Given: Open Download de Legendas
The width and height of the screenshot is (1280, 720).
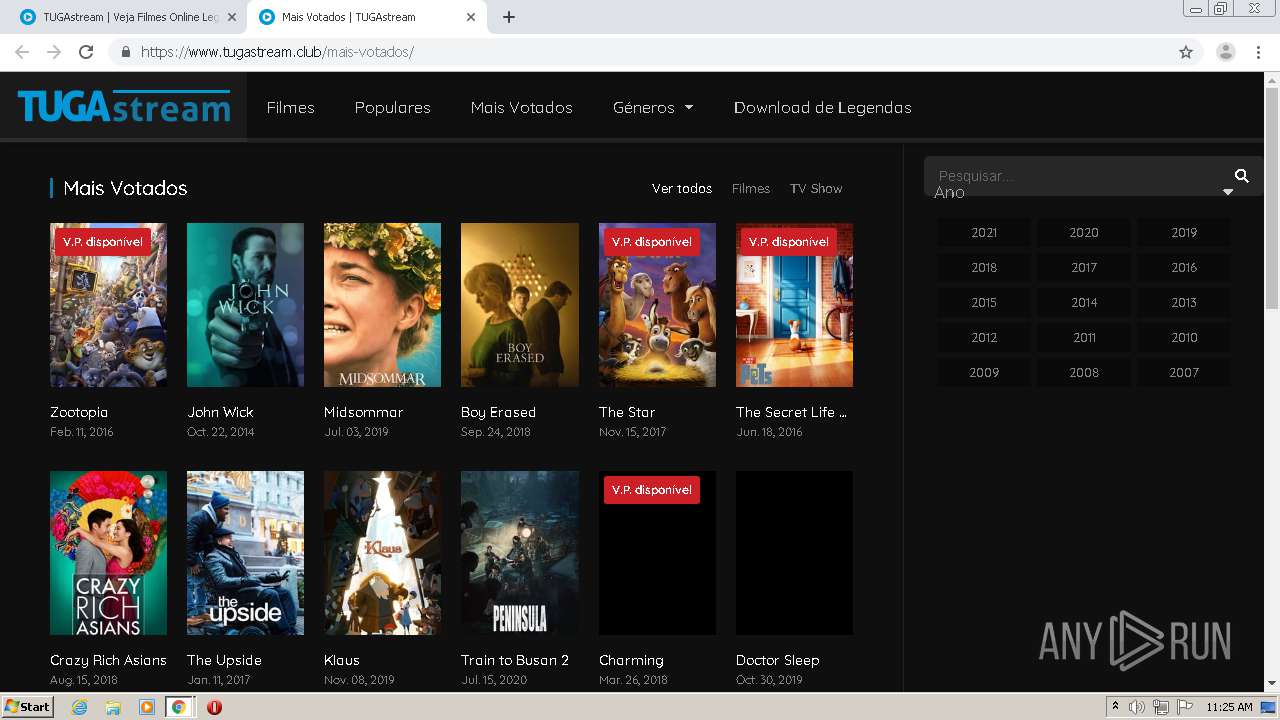Looking at the screenshot, I should 822,107.
